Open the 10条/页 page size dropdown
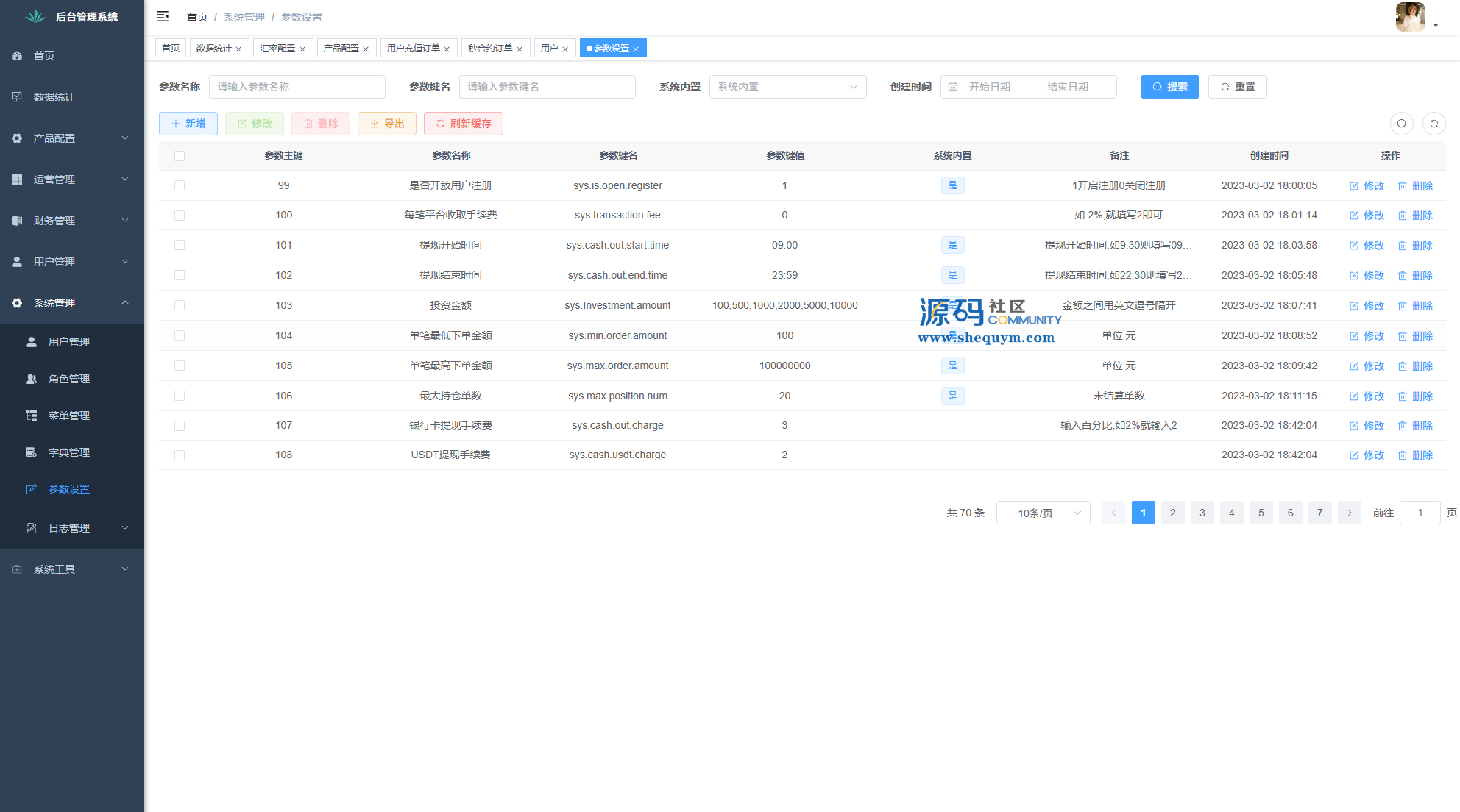 (x=1043, y=513)
